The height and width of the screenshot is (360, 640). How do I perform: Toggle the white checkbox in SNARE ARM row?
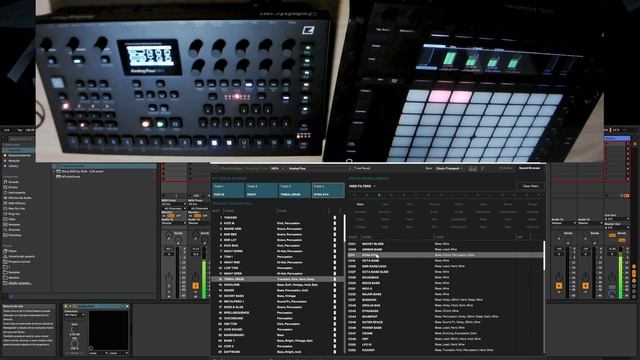tap(335, 229)
